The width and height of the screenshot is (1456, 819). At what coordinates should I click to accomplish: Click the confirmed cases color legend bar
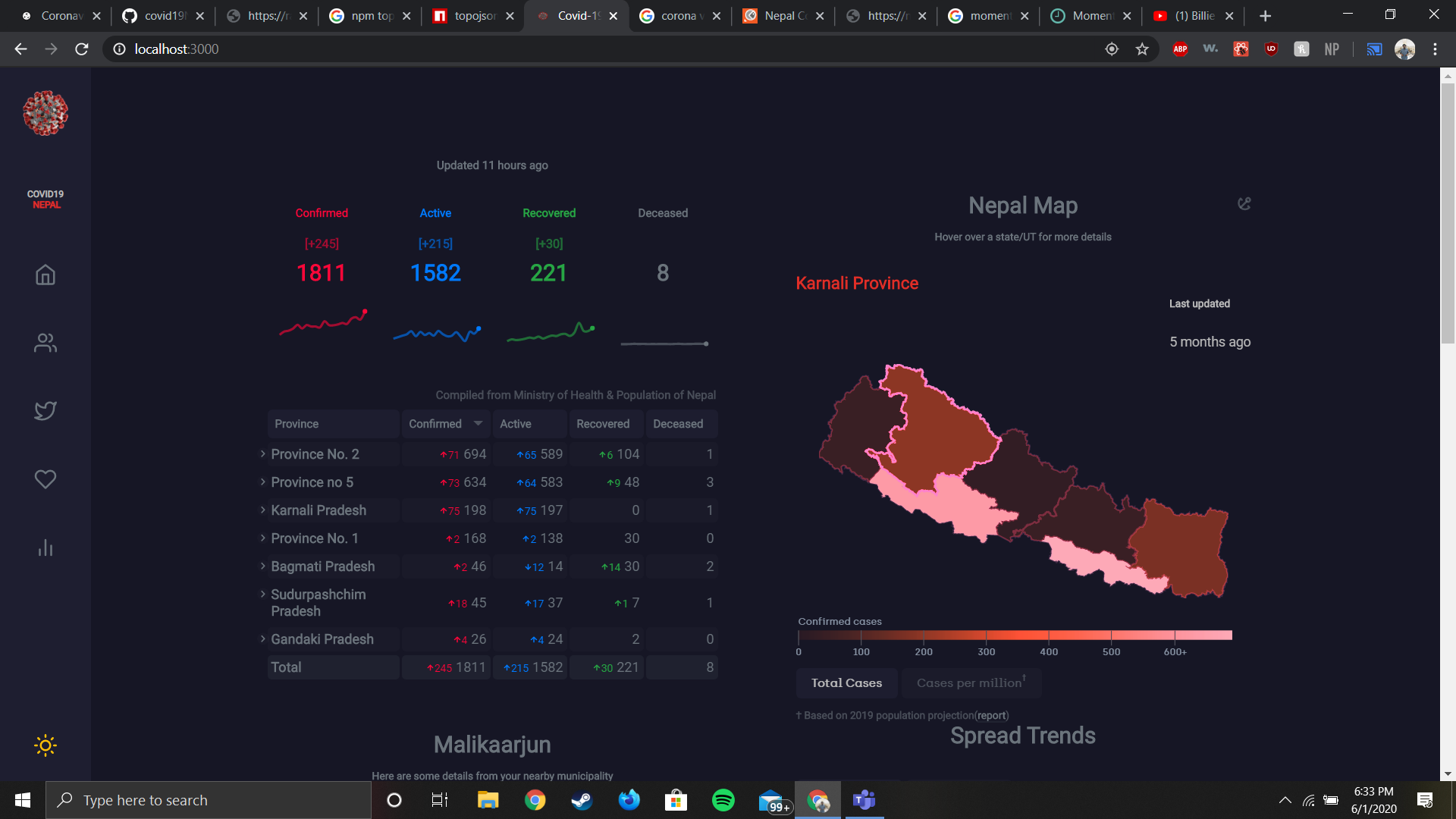pos(1015,635)
